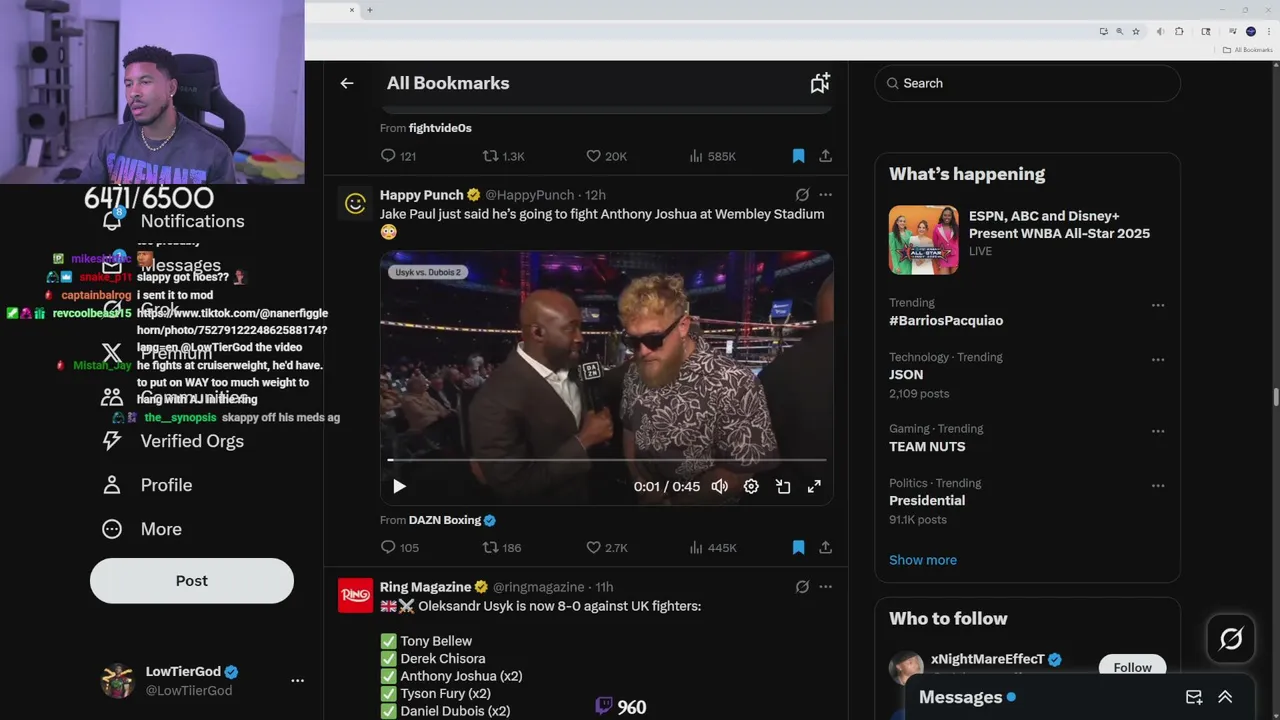The width and height of the screenshot is (1280, 720).
Task: Open the floating Grok button
Action: [1231, 638]
